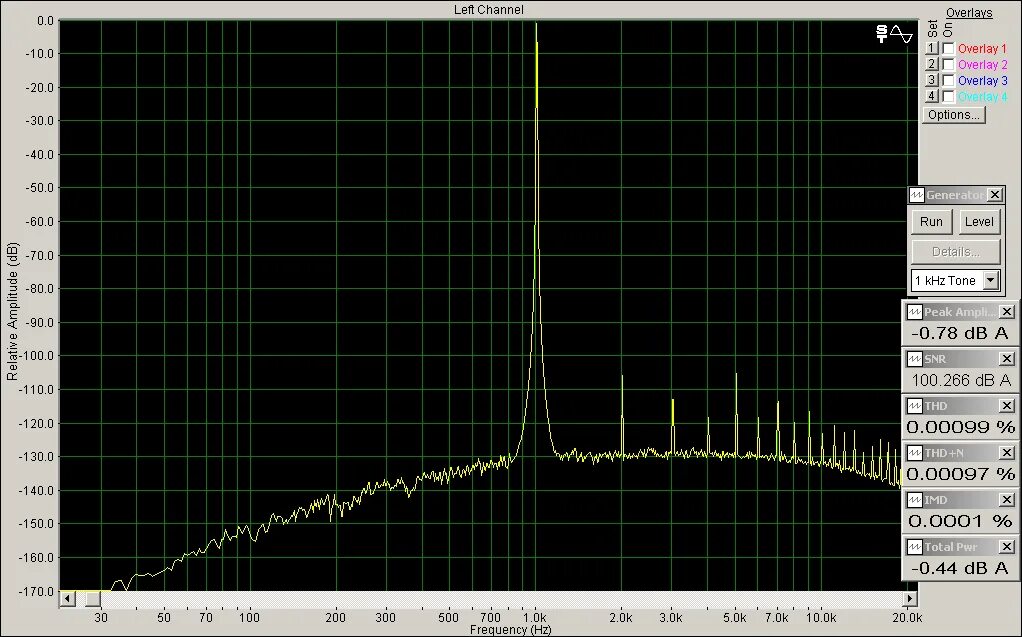
Task: Click the greyed-out Details button
Action: point(956,252)
